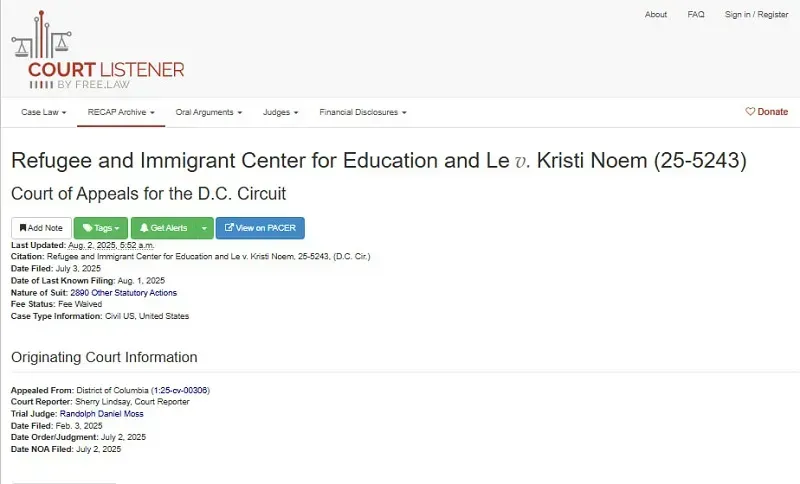Click the bell icon on Get Alerts
Screen dimensions: 800x484
tap(144, 228)
